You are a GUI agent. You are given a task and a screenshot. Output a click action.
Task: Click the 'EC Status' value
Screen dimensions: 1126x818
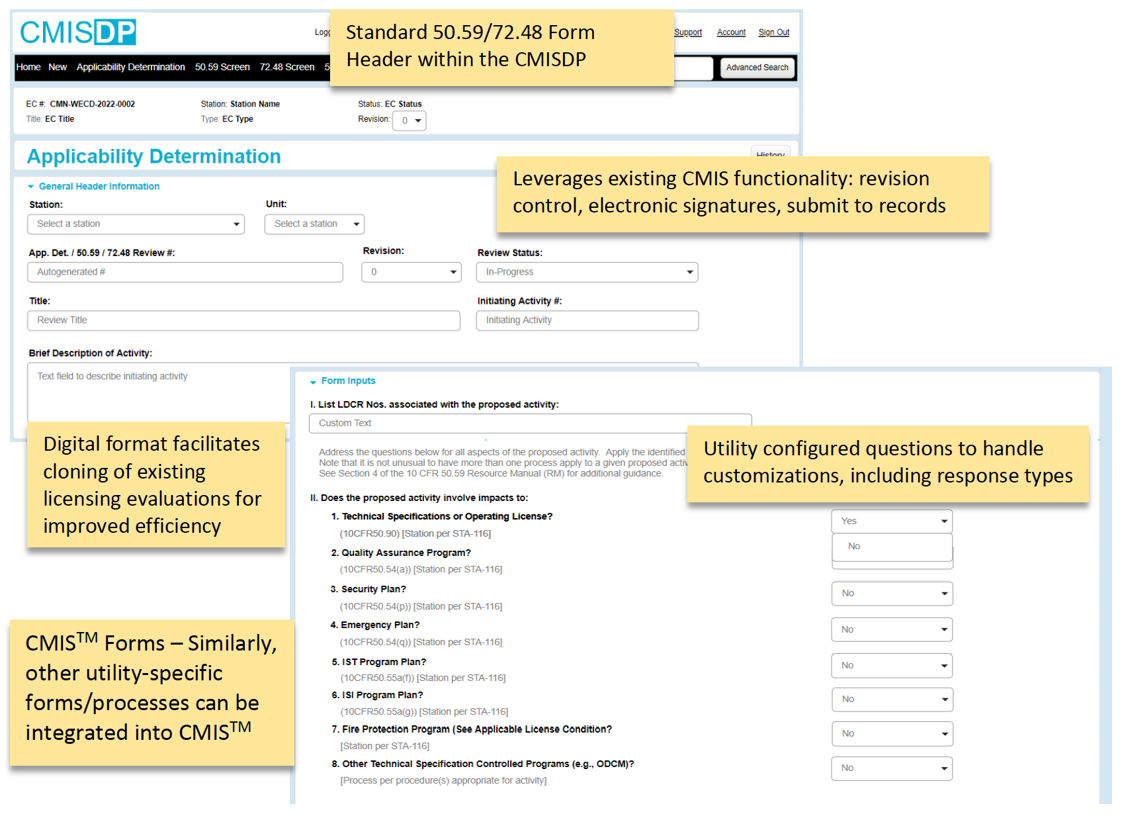pyautogui.click(x=403, y=104)
